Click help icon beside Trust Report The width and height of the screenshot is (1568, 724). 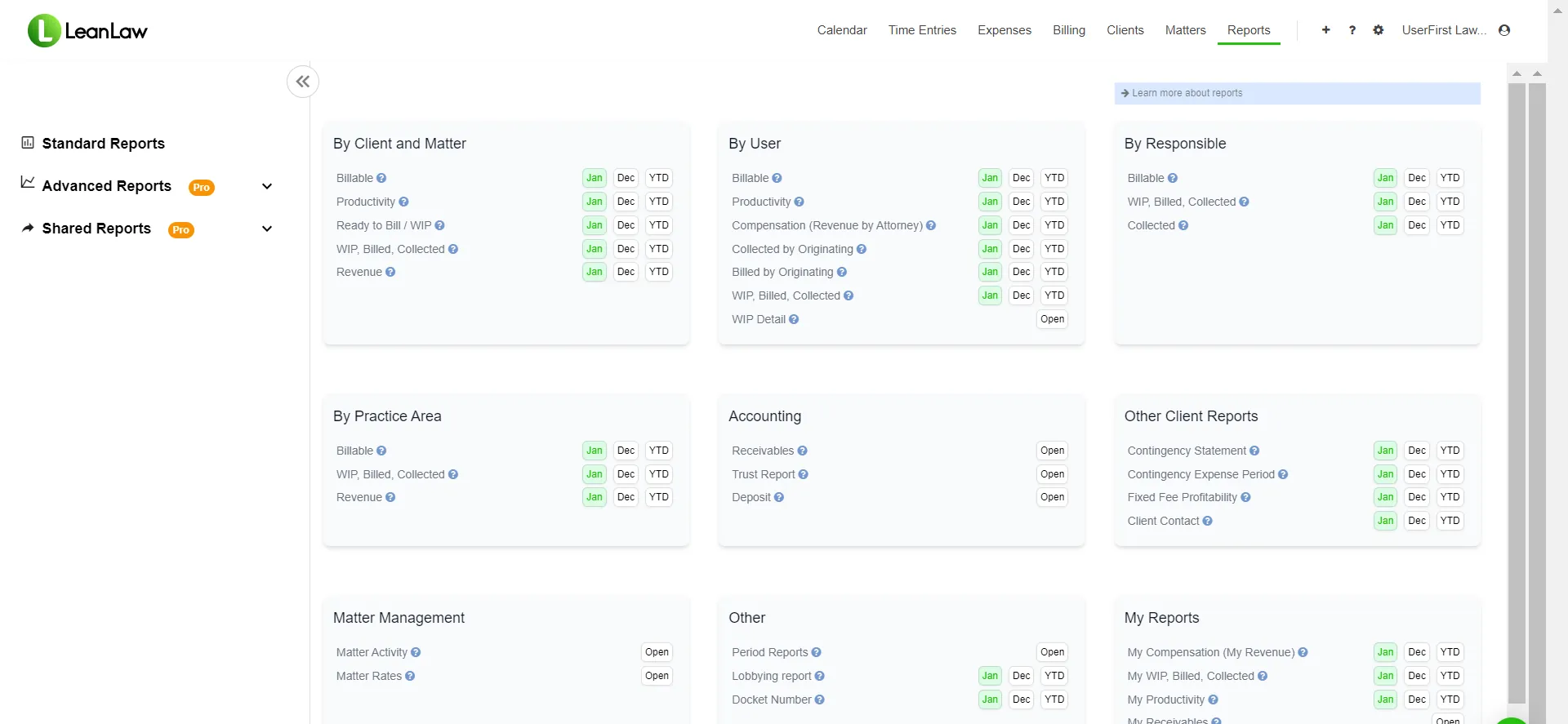coord(804,474)
